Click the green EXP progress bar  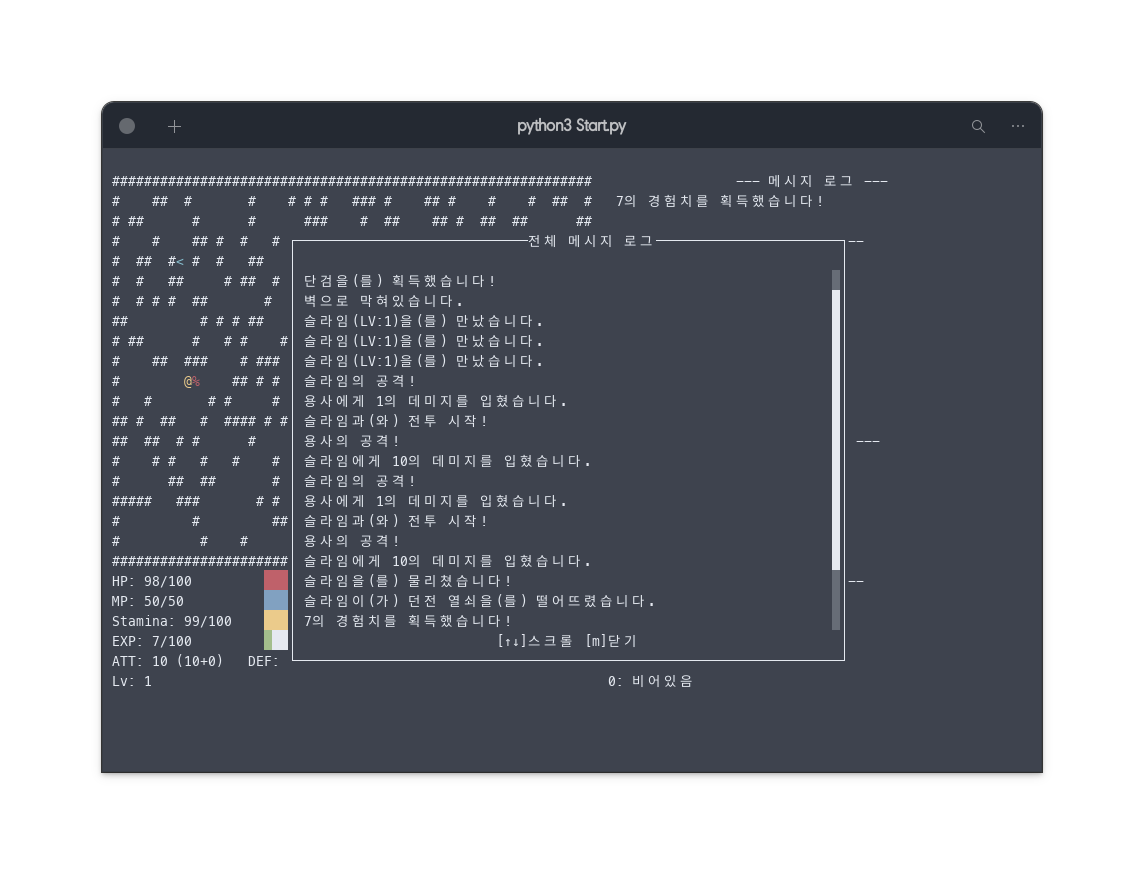click(268, 640)
